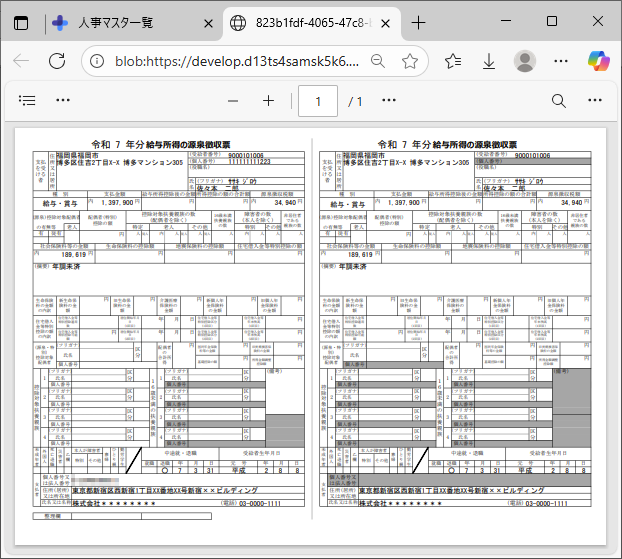Open the browser Downloads icon
The height and width of the screenshot is (559, 622).
tap(489, 61)
